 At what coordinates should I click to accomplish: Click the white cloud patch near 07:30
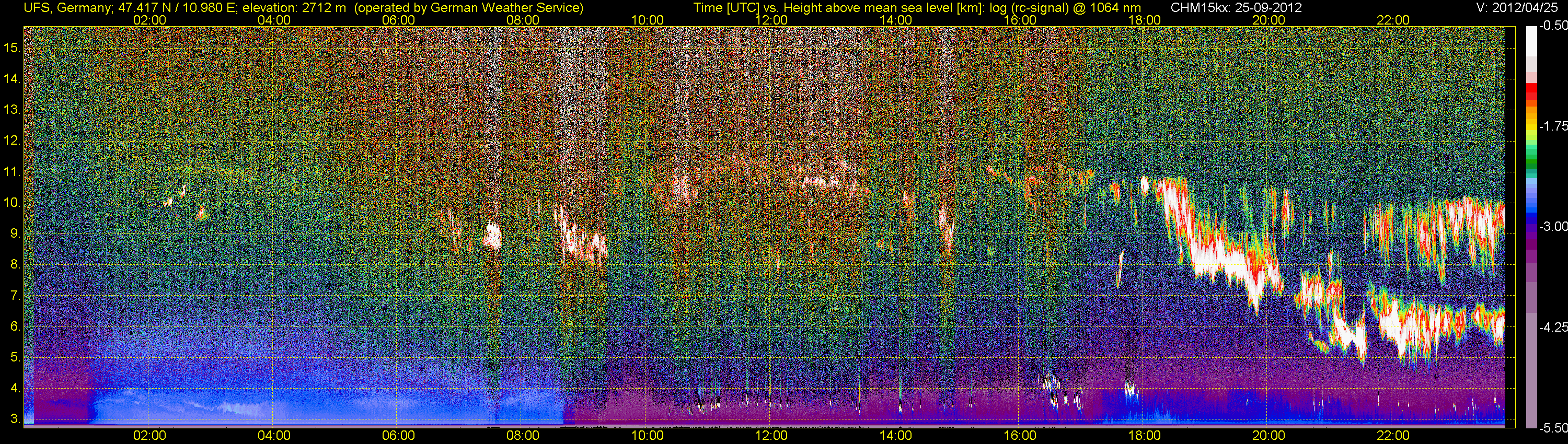pos(492,235)
